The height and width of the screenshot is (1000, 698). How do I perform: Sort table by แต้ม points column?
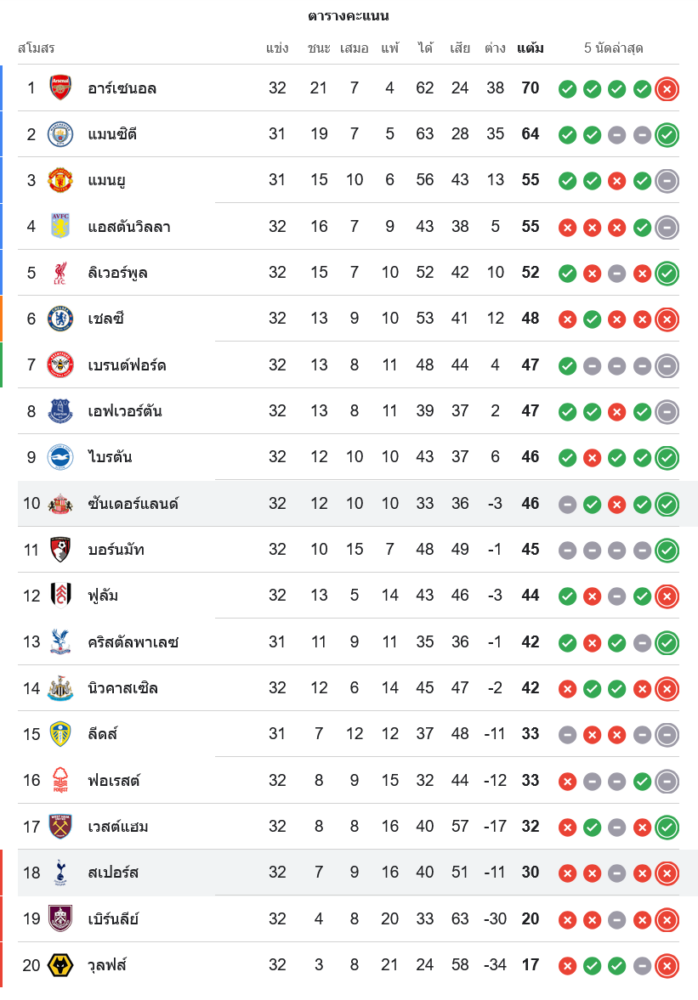530,48
